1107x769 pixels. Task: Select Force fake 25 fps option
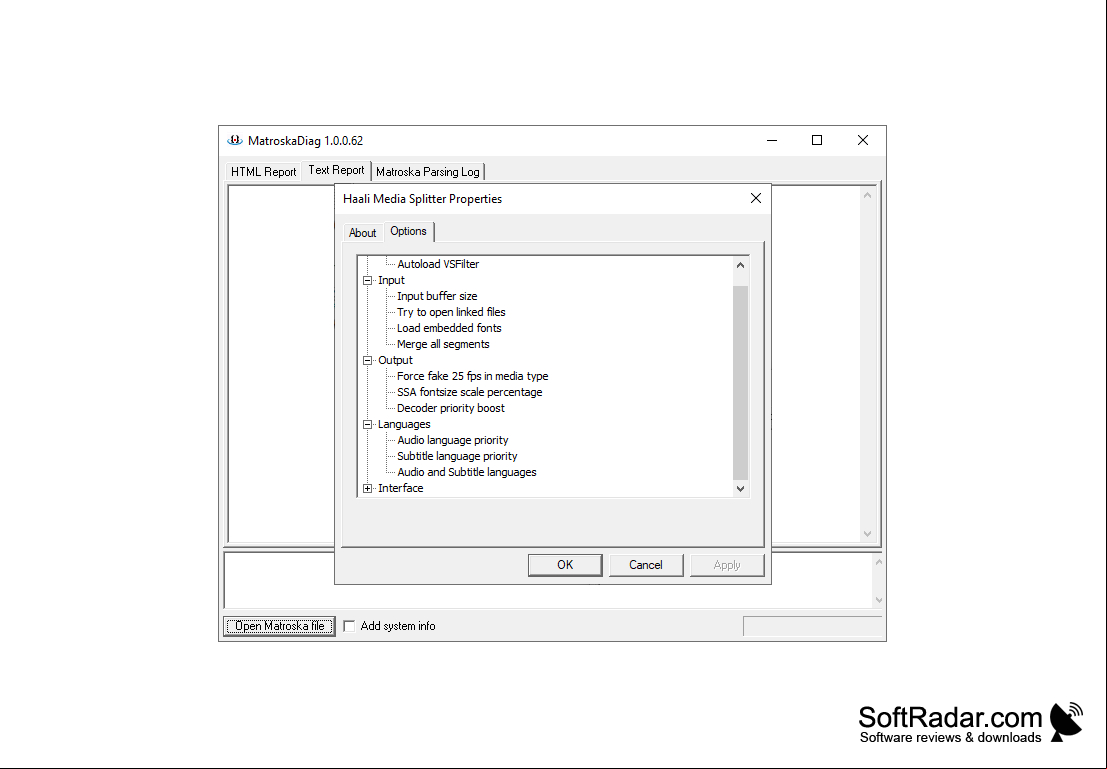[472, 376]
